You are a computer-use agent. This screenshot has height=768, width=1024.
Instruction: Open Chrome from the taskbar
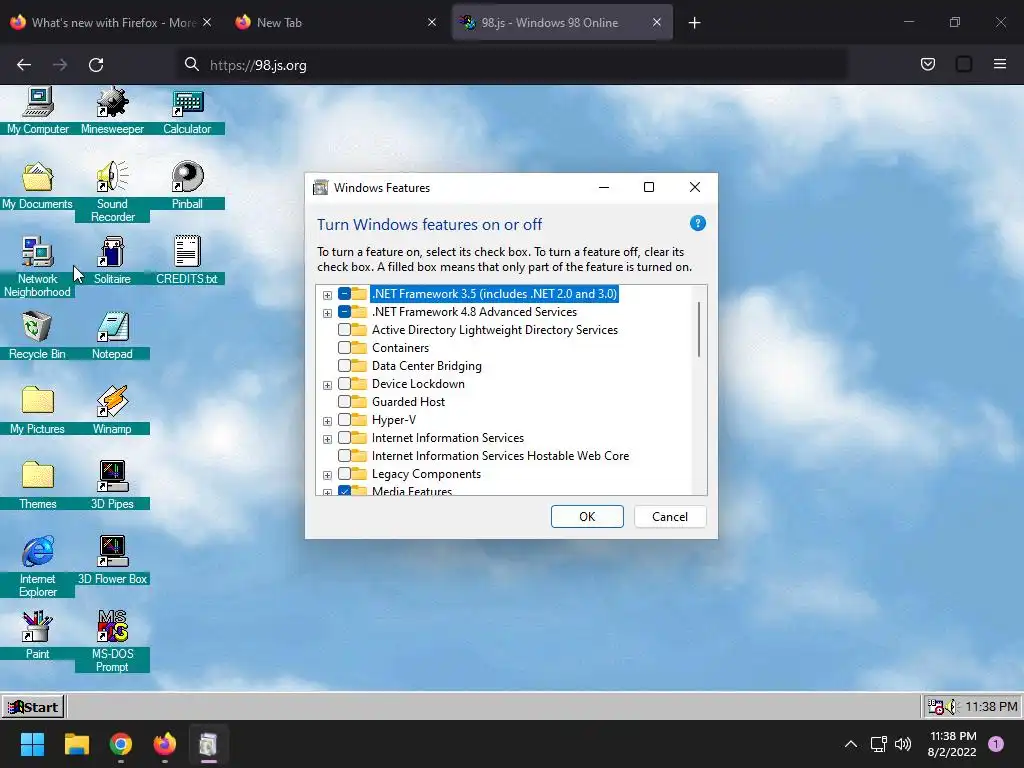121,744
